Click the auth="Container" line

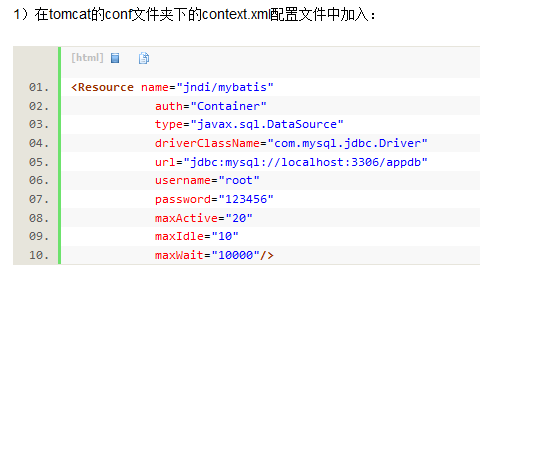click(211, 106)
